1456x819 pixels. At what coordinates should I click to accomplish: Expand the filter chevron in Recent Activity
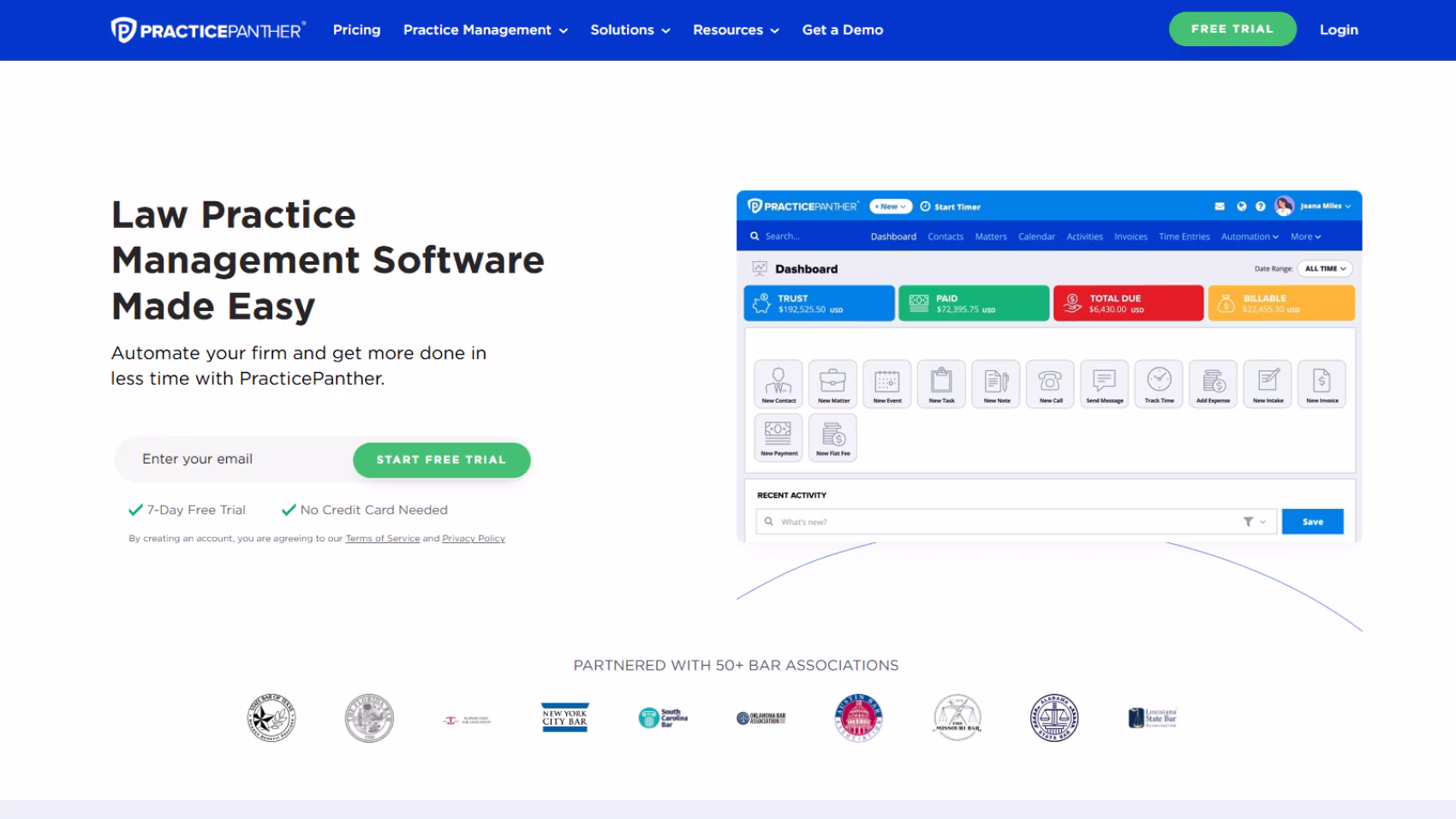(1262, 522)
